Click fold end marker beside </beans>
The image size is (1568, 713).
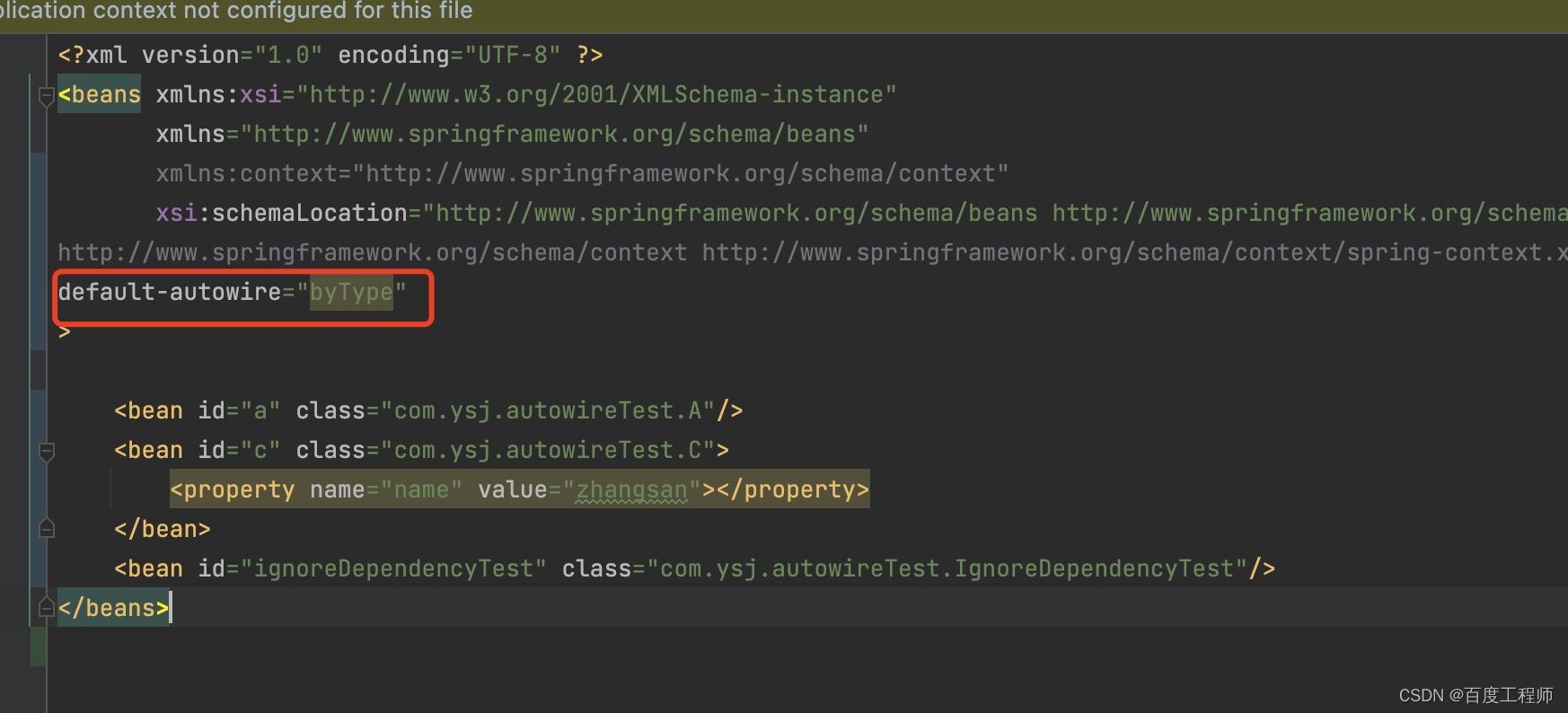coord(47,608)
